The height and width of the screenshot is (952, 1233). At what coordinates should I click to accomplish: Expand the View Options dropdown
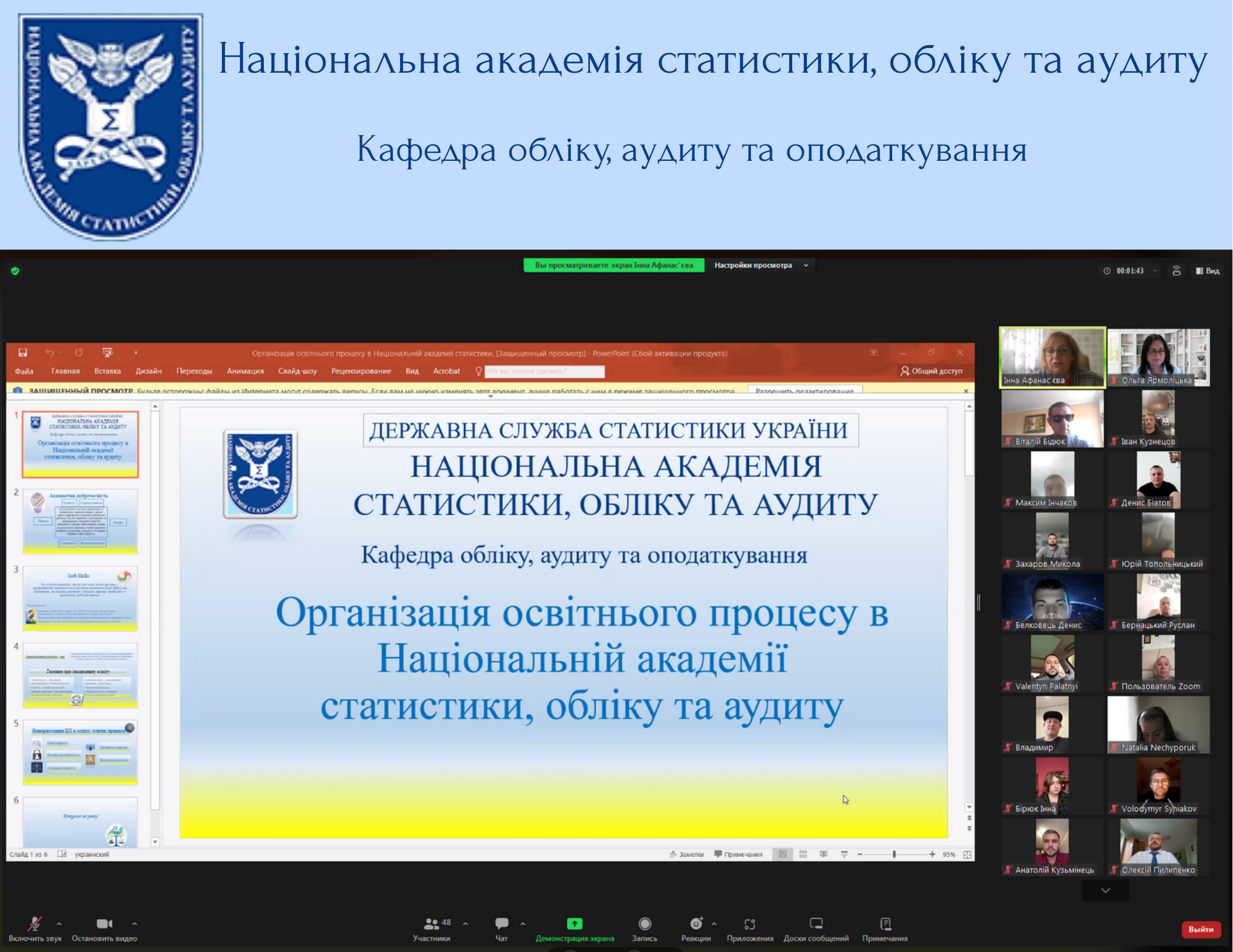760,265
